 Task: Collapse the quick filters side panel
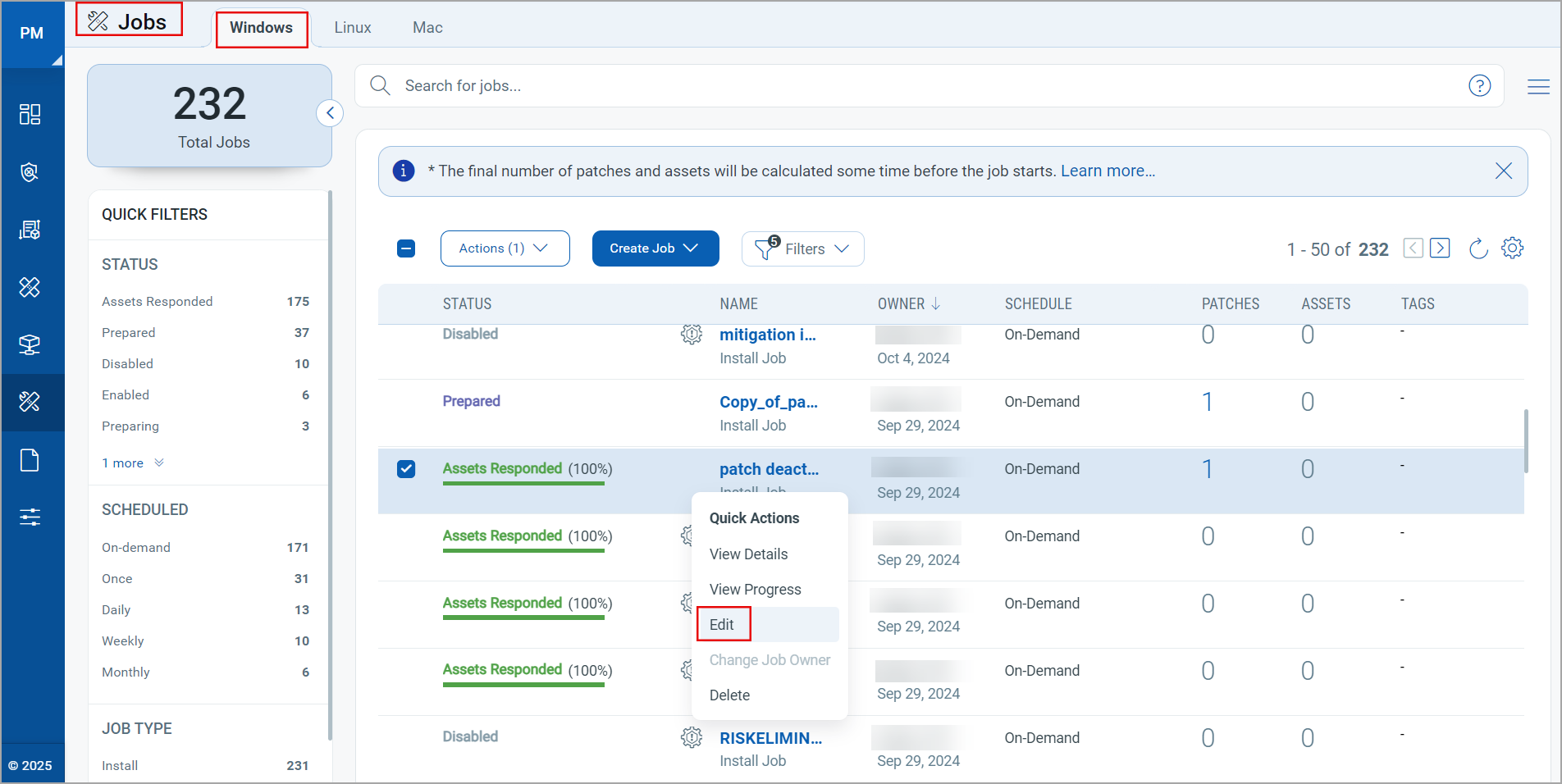330,113
